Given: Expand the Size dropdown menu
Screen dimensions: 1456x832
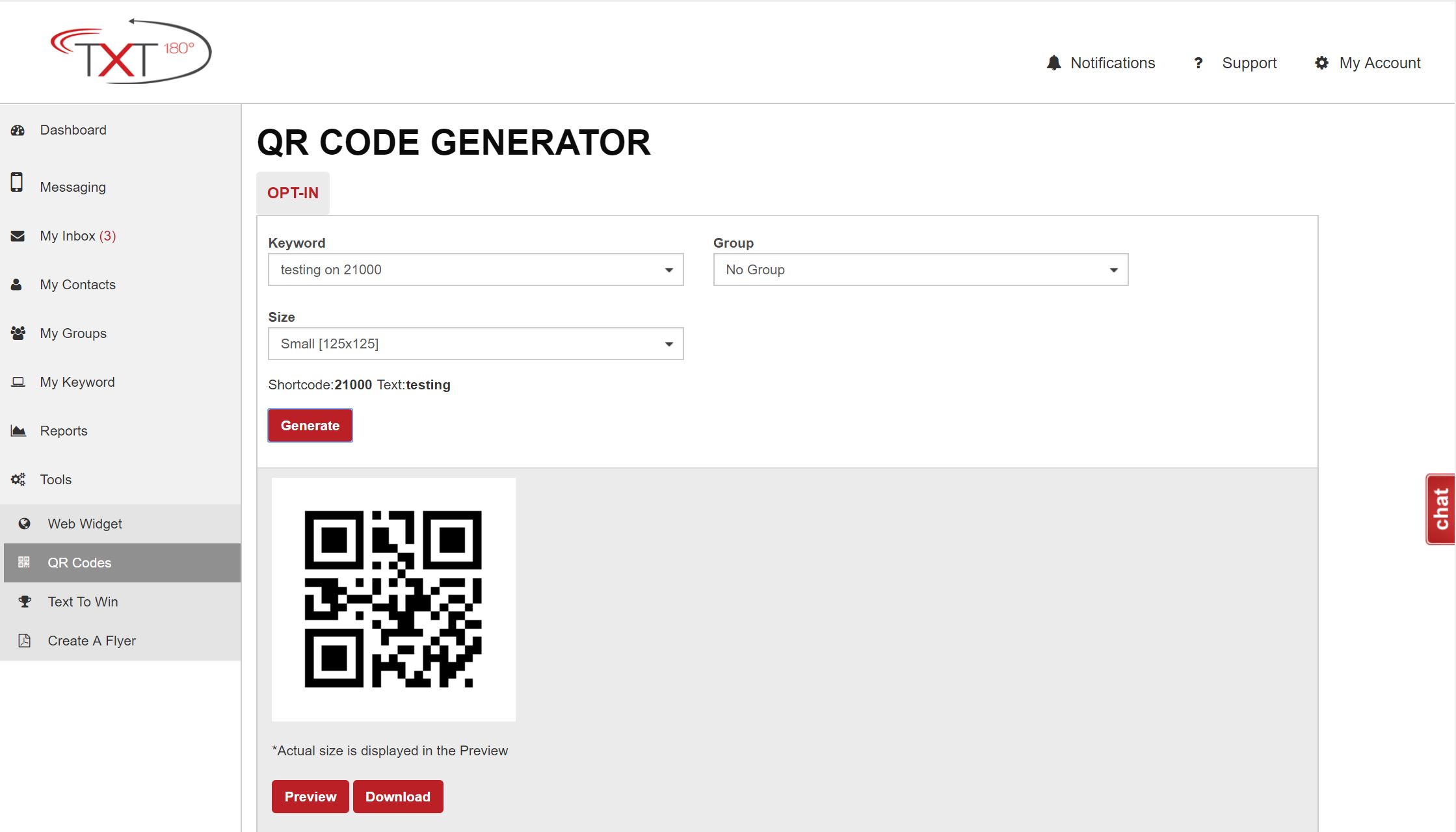Looking at the screenshot, I should 475,344.
